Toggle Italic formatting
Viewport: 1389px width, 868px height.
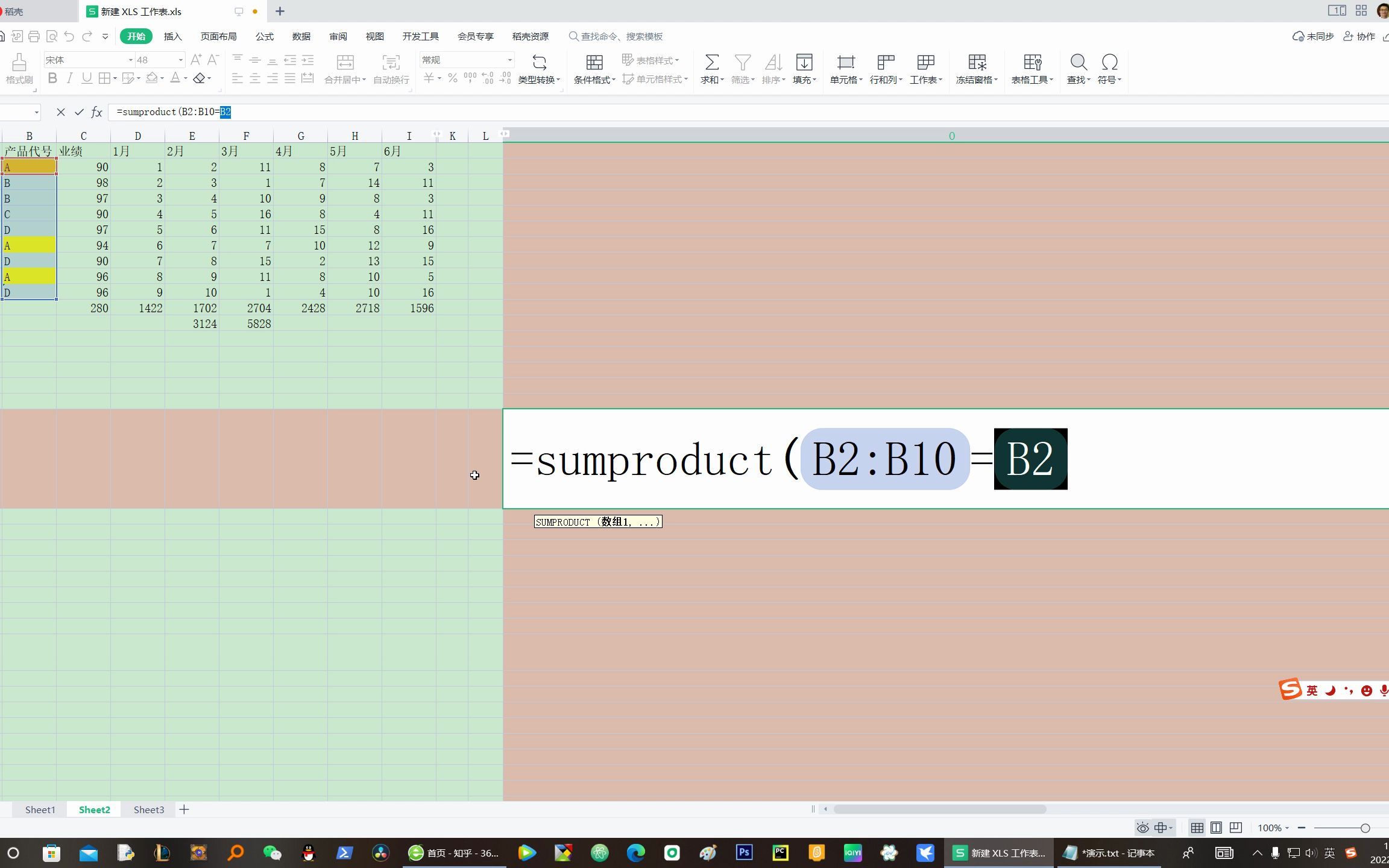pyautogui.click(x=70, y=78)
